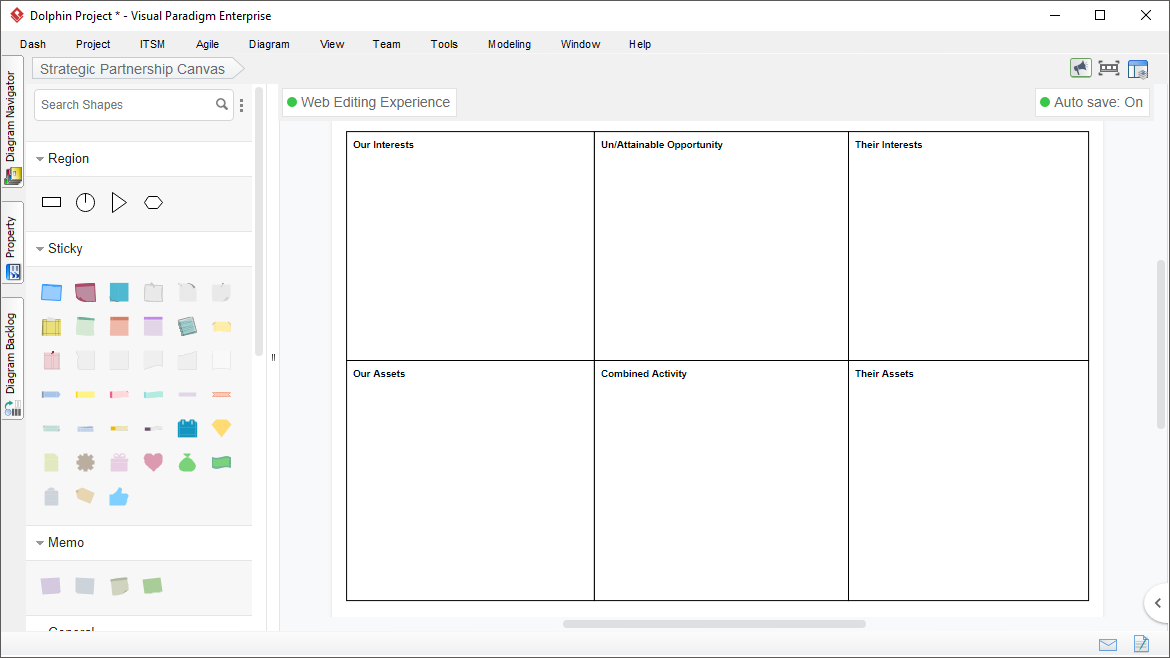Toggle the Auto save: On indicator
Image resolution: width=1170 pixels, height=658 pixels.
pyautogui.click(x=1092, y=102)
